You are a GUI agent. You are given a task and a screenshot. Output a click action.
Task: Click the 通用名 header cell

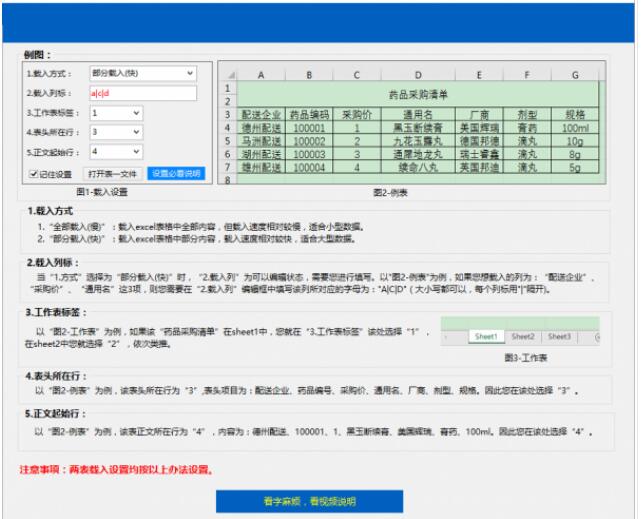point(418,115)
